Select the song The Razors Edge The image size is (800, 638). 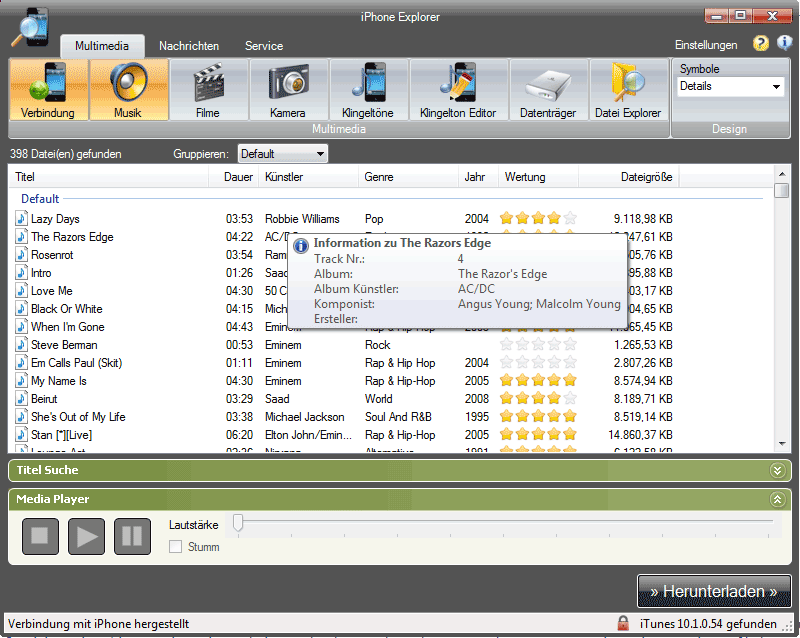pyautogui.click(x=72, y=237)
